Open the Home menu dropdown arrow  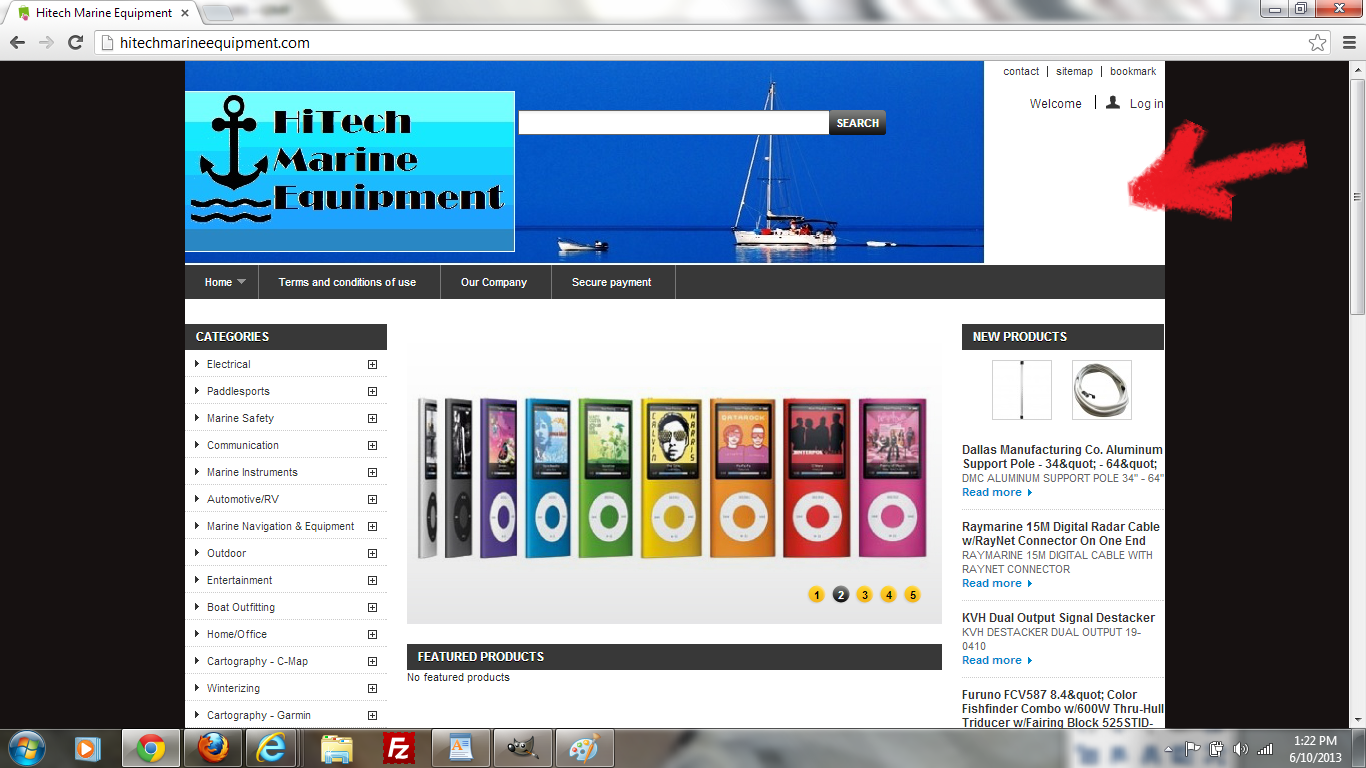click(x=241, y=282)
